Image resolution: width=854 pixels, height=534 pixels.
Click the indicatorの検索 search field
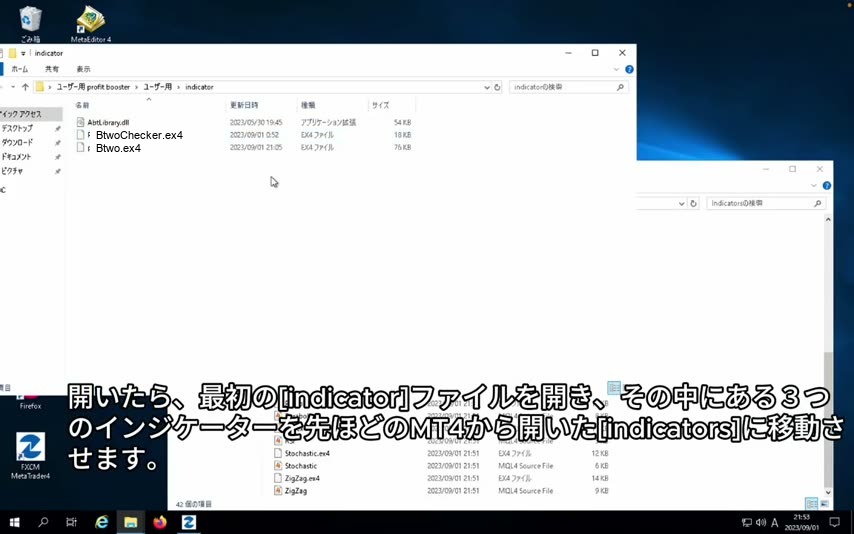pos(569,87)
